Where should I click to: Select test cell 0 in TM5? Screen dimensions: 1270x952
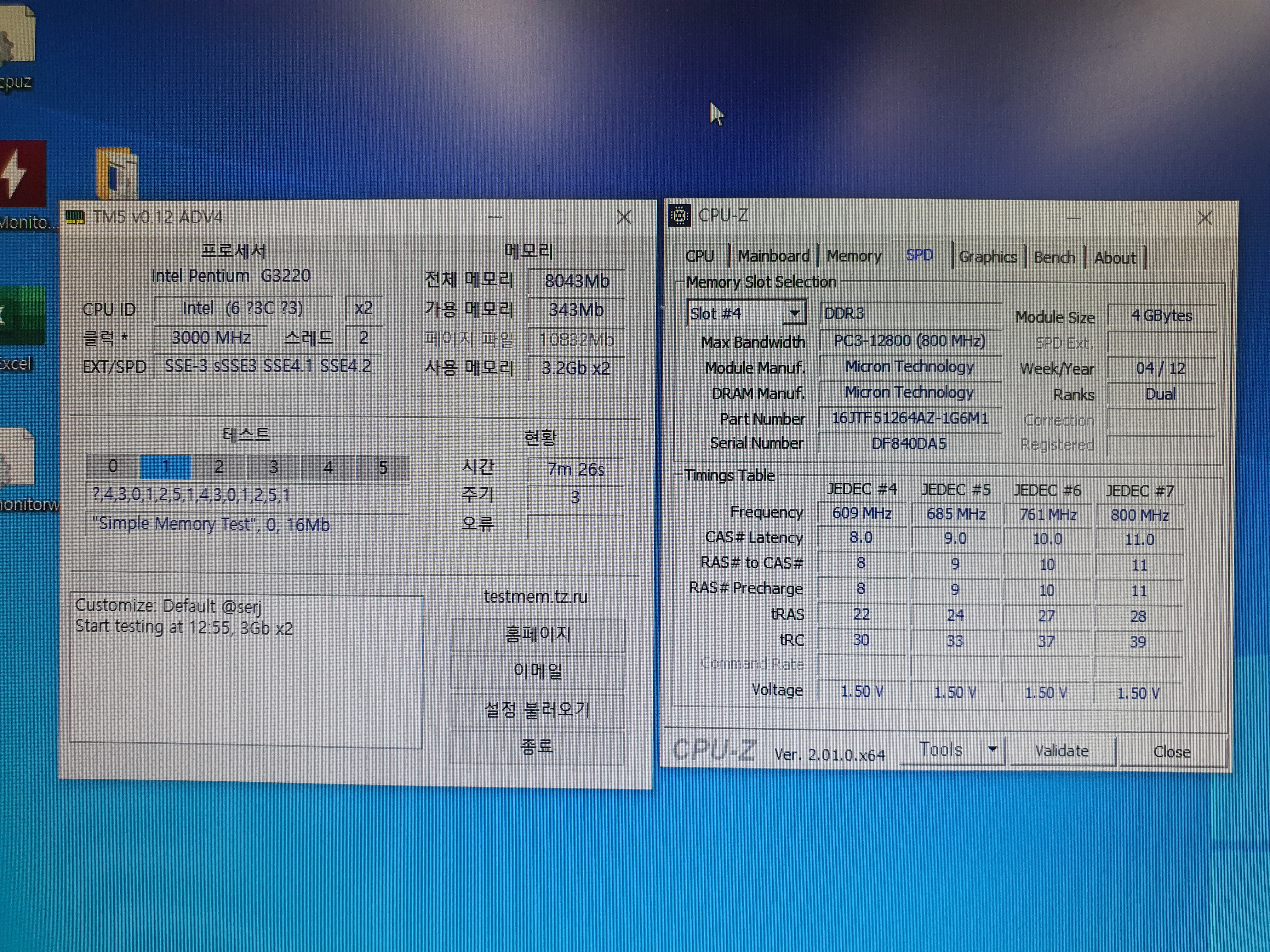click(112, 467)
